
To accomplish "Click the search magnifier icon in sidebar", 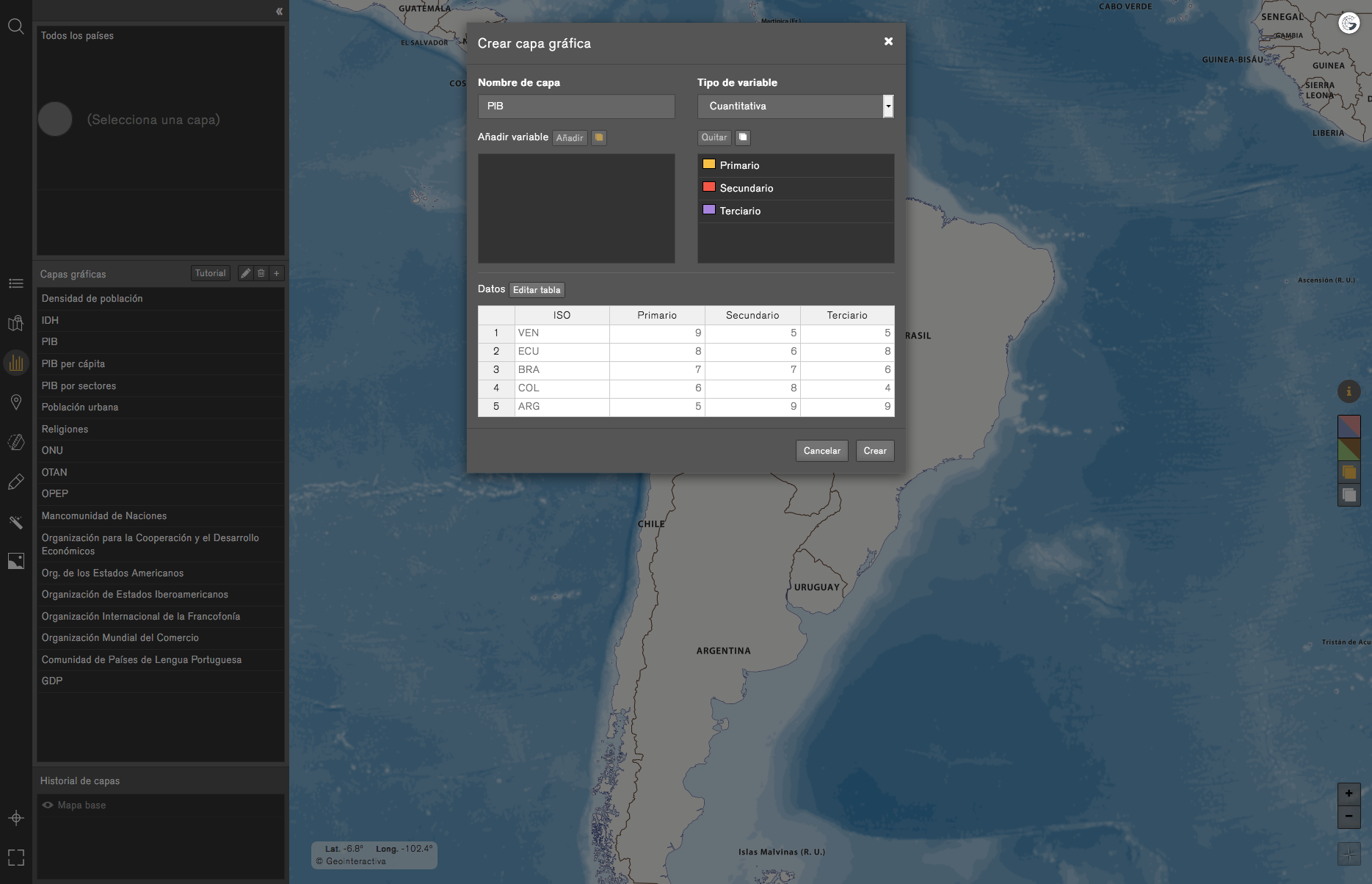I will (x=15, y=27).
